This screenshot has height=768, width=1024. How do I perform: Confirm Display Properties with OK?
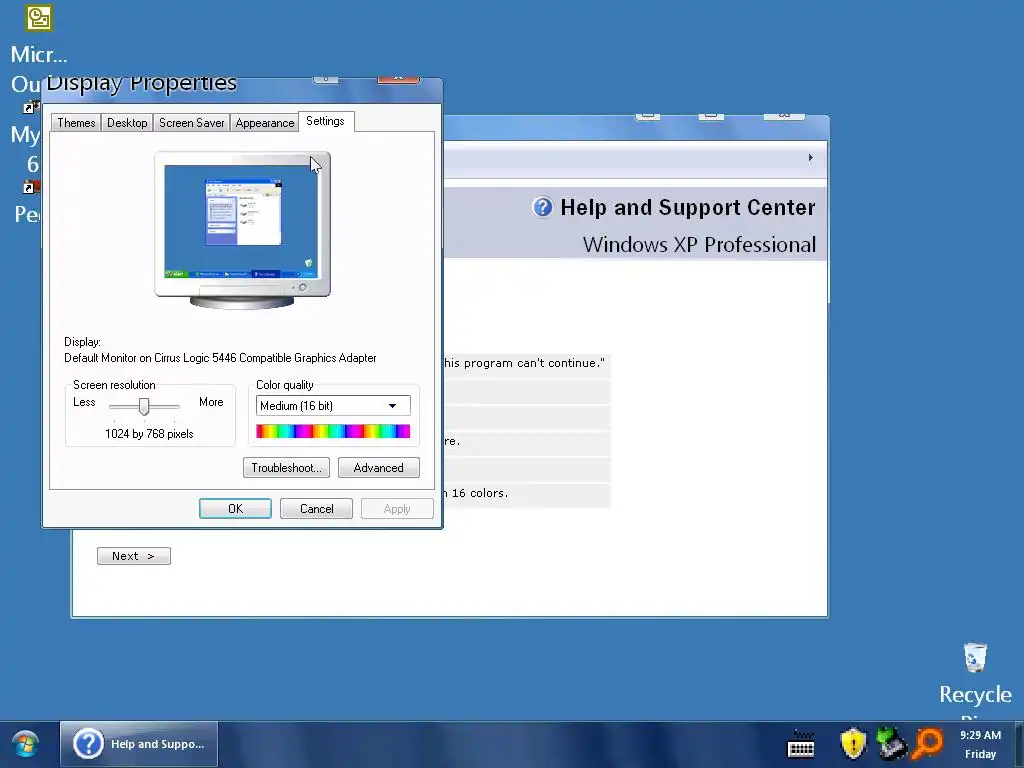pyautogui.click(x=235, y=509)
